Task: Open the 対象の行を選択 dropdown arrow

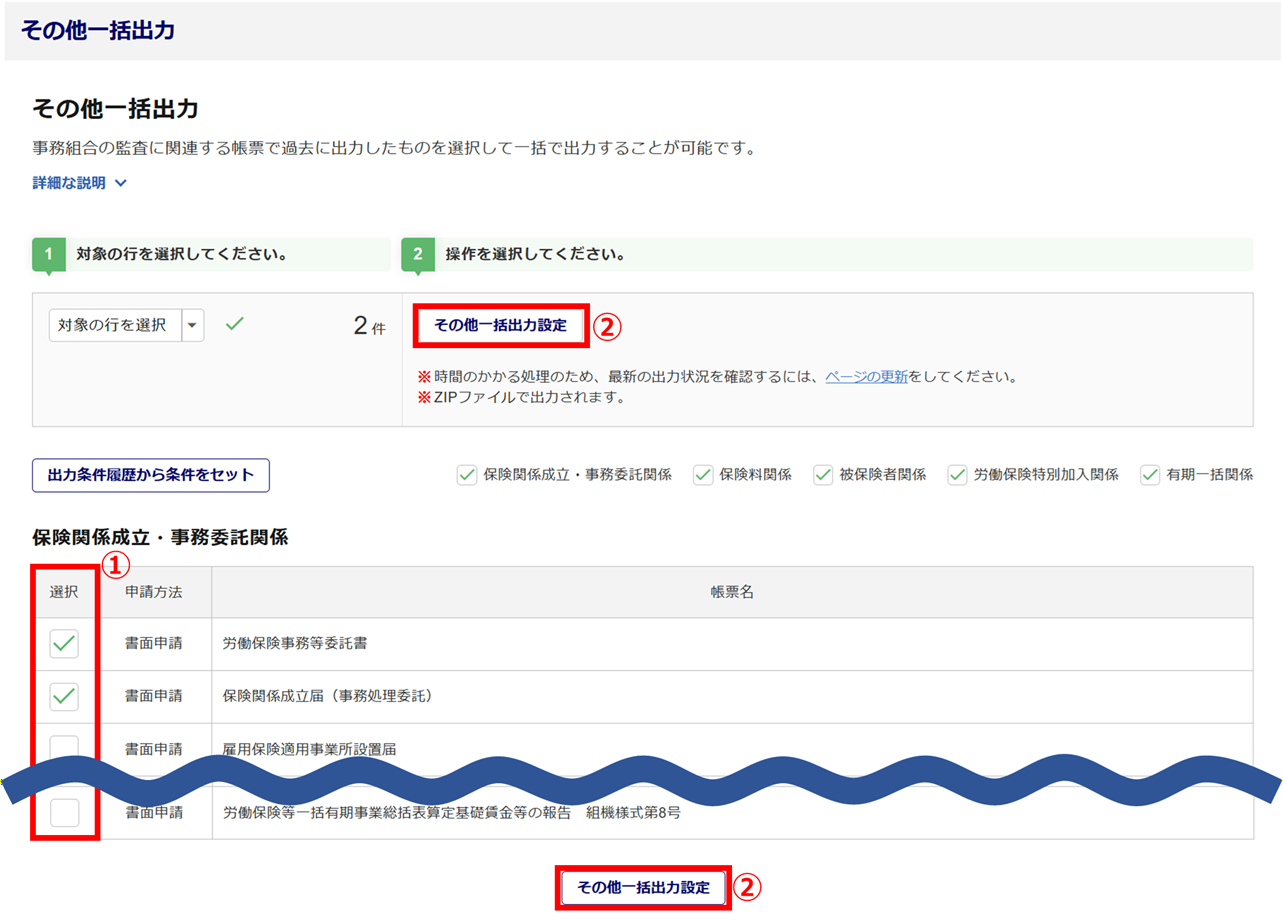Action: 193,325
